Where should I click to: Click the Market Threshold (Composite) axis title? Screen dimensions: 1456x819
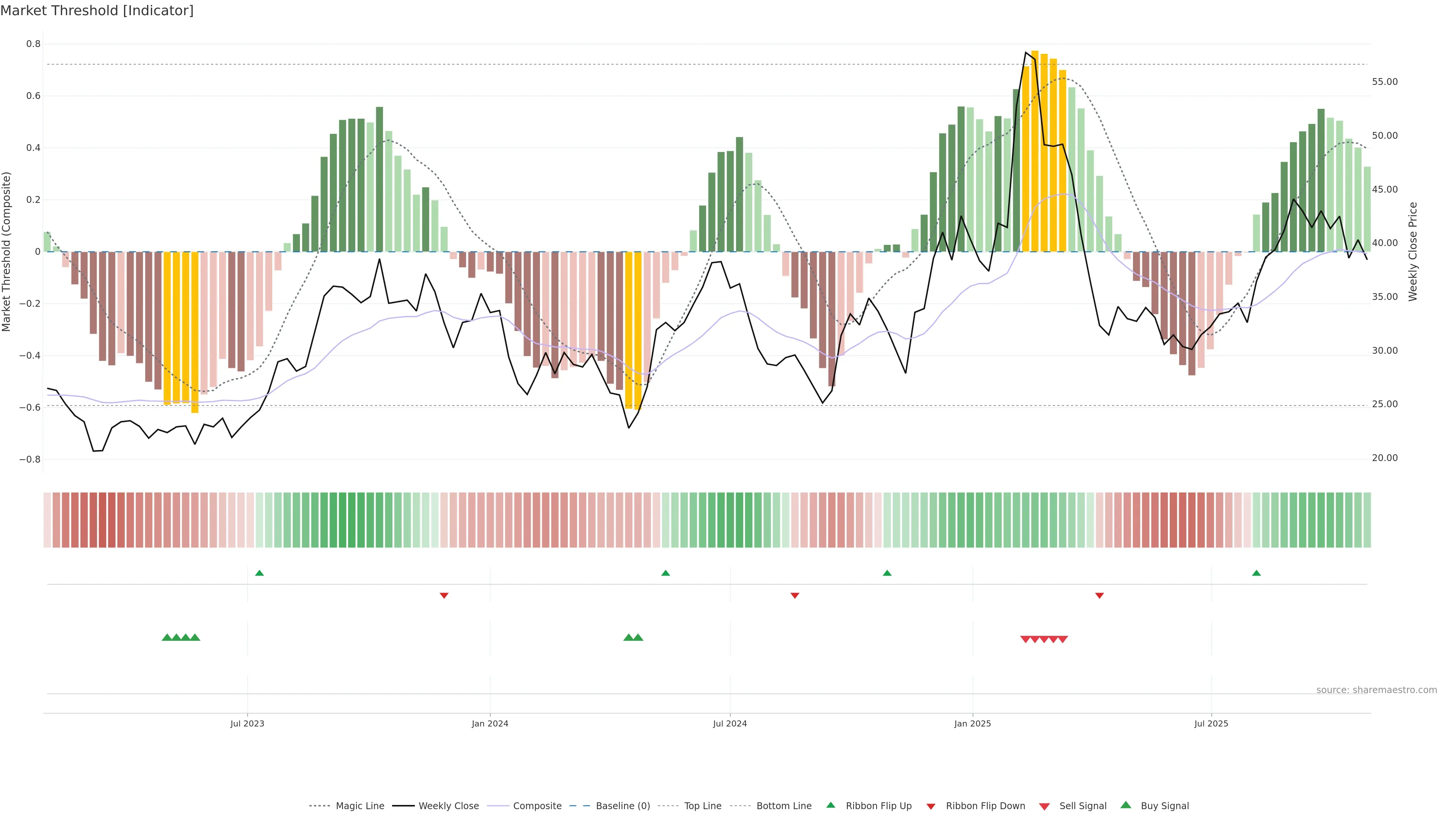tap(7, 251)
